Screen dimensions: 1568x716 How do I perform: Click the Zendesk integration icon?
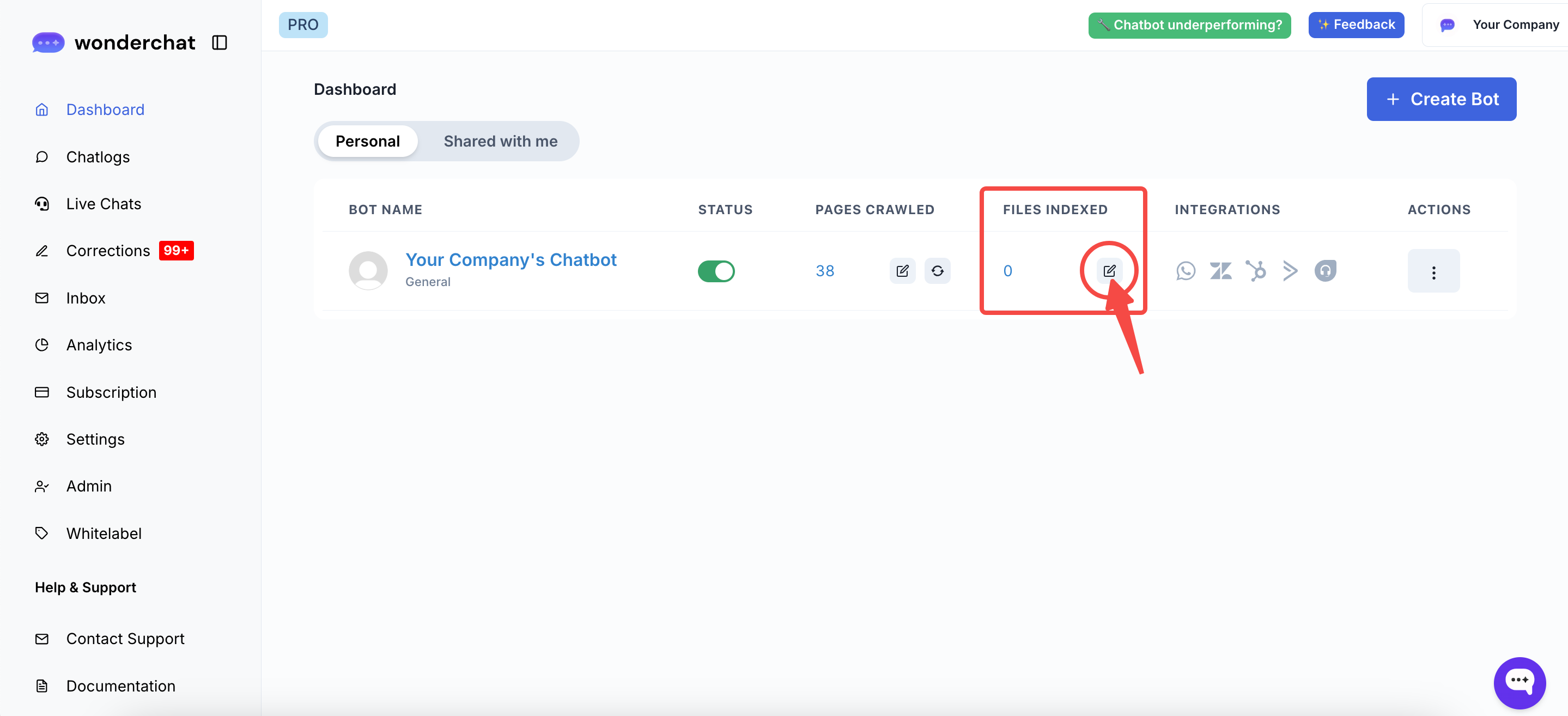point(1220,271)
